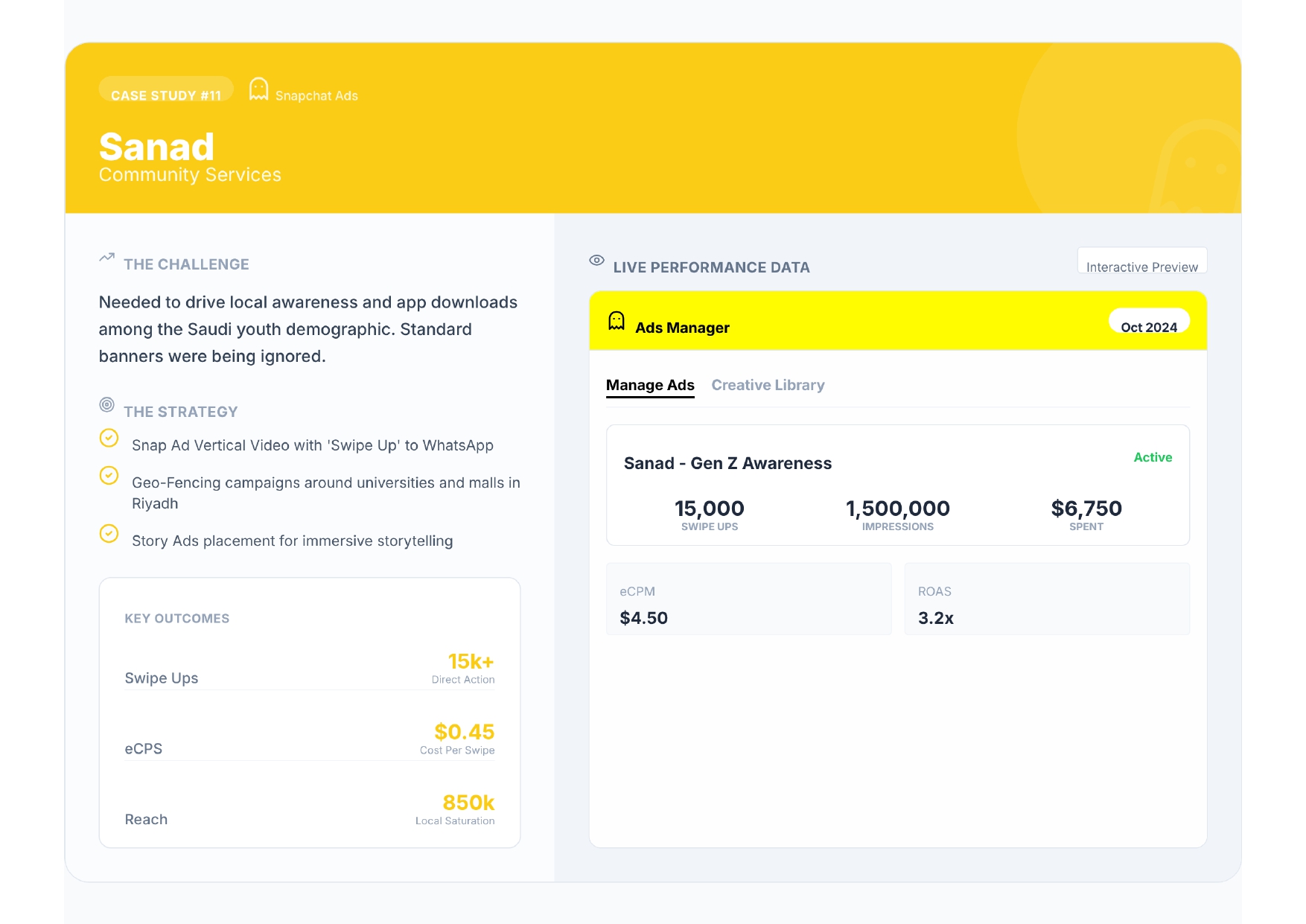The height and width of the screenshot is (924, 1306).
Task: Click the Community Services subtitle
Action: (x=190, y=175)
